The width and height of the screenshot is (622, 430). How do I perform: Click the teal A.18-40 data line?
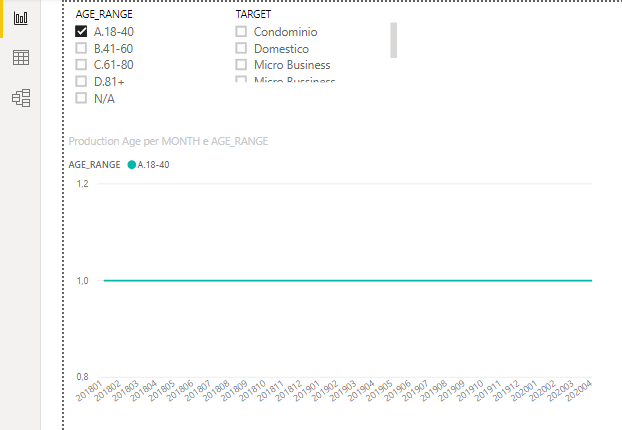coord(347,280)
